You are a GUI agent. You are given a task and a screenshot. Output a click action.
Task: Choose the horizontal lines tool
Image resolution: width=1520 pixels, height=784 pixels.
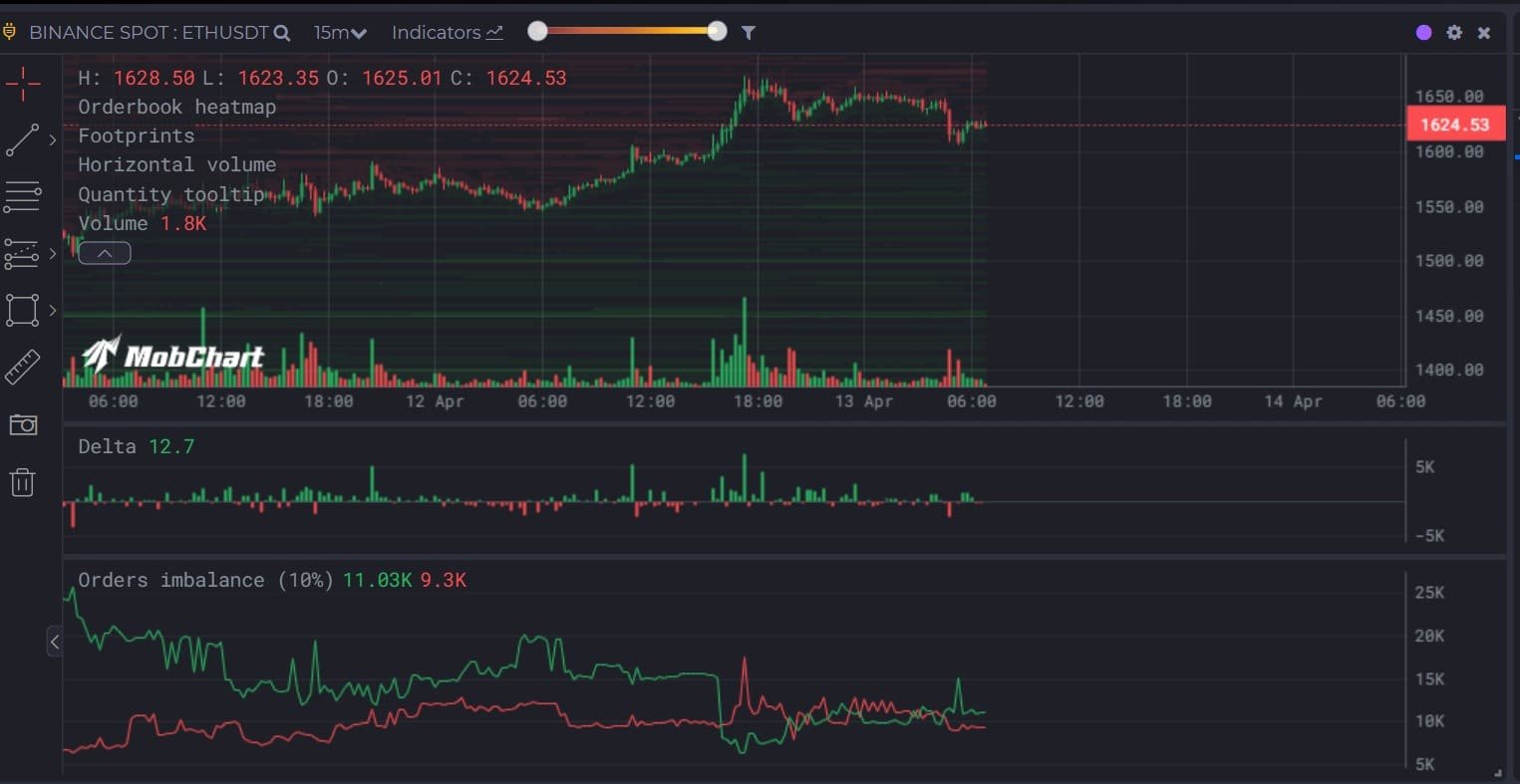coord(22,197)
